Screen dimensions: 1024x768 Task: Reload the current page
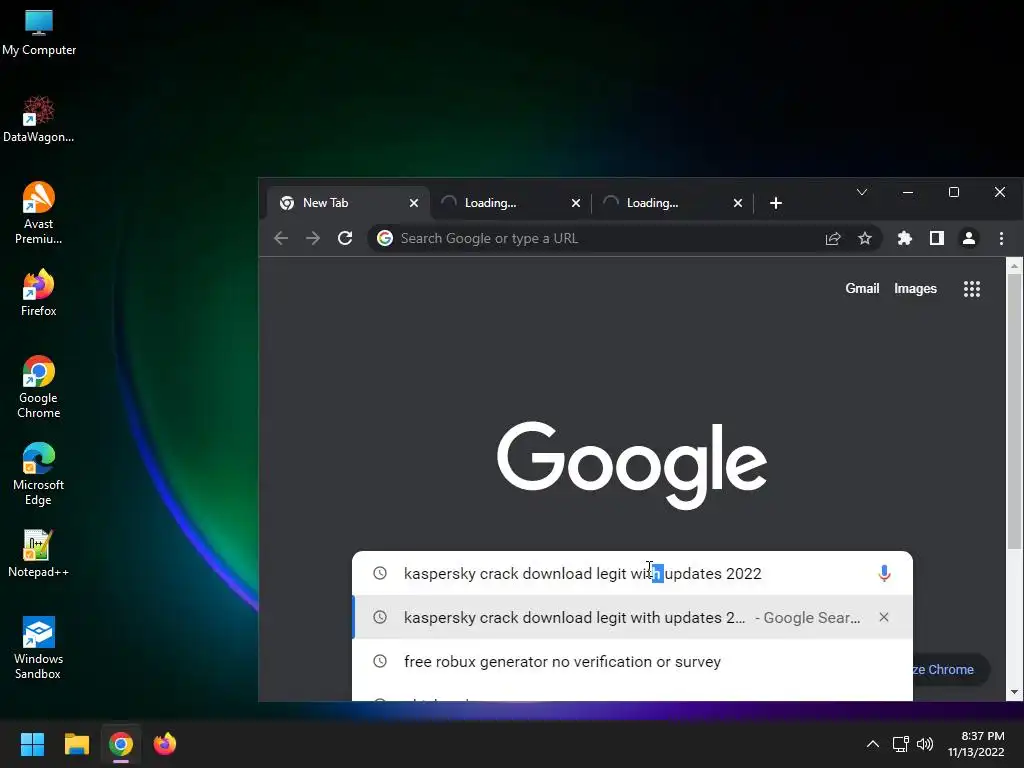coord(345,238)
